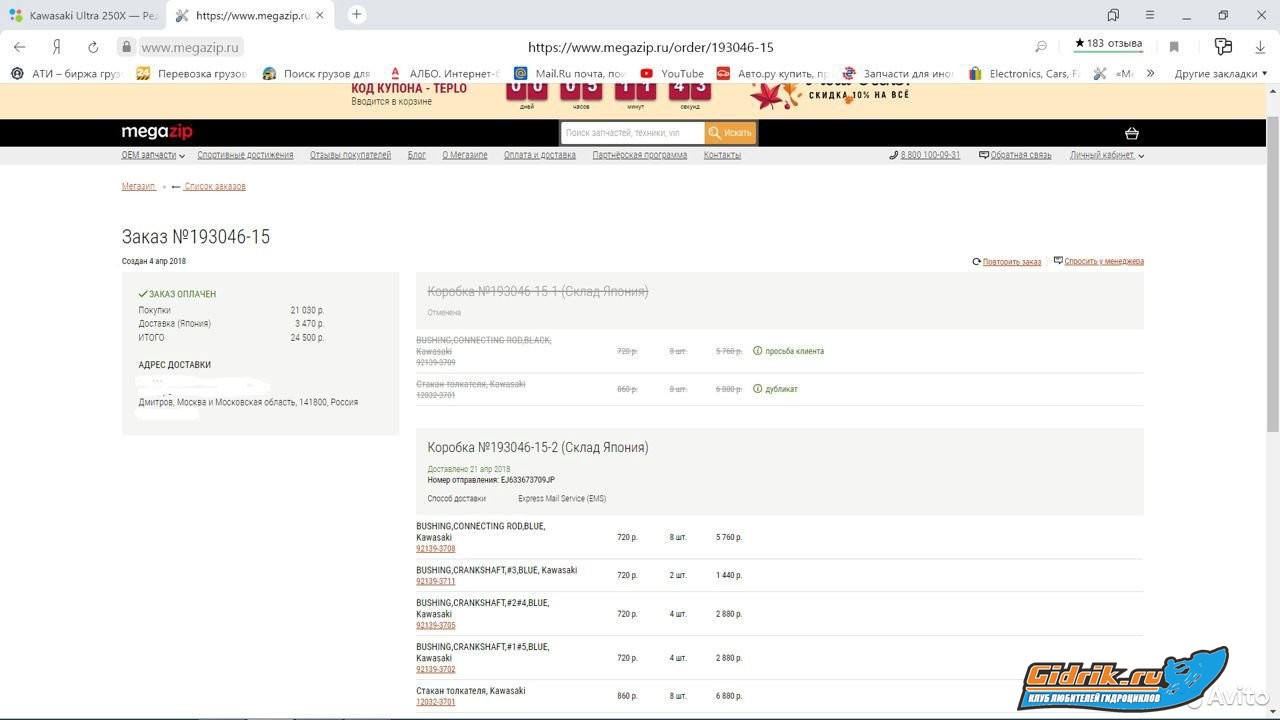Reload the page with refresh icon

tap(93, 47)
